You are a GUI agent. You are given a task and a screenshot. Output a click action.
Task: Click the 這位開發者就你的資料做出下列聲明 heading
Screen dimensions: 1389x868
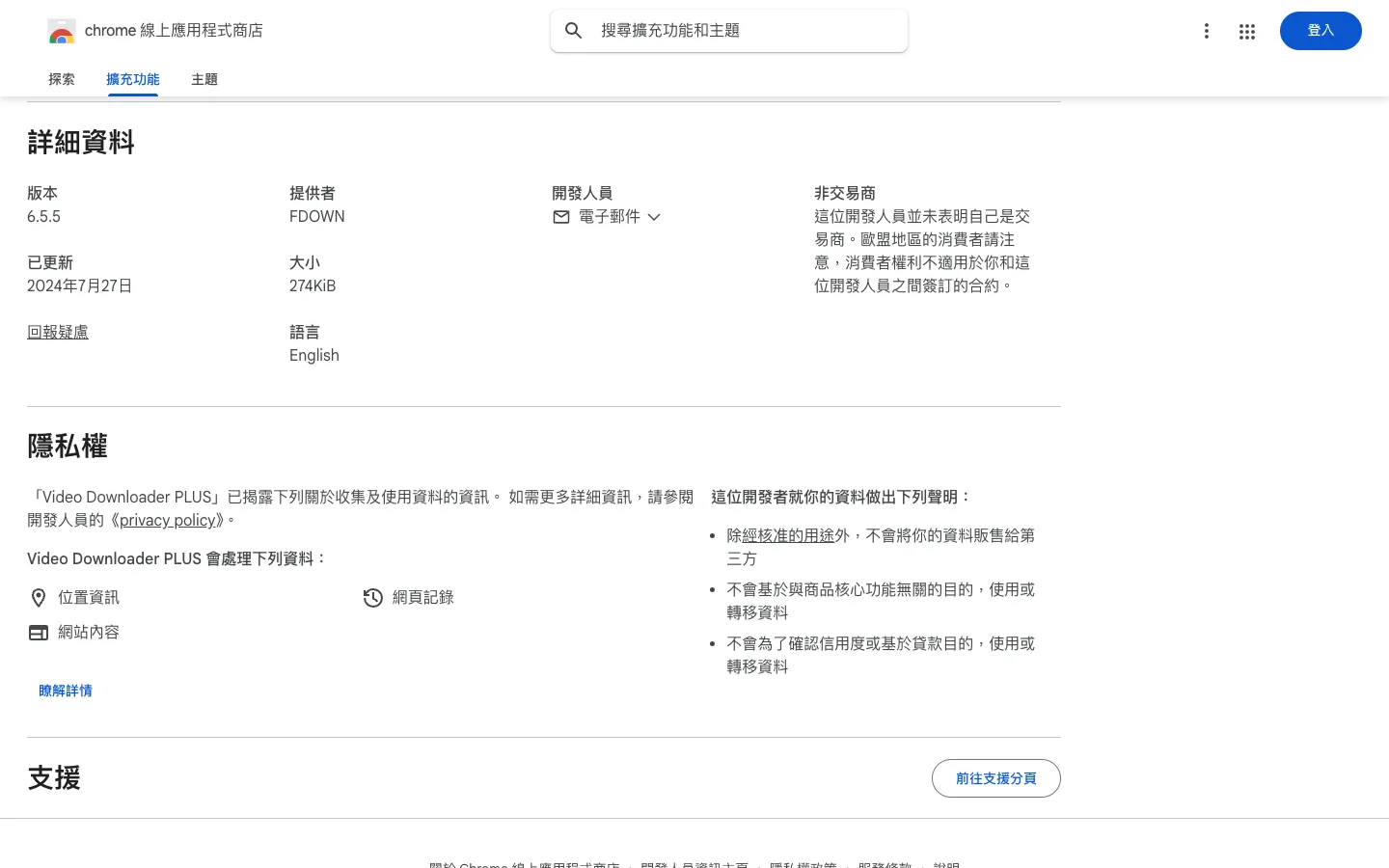[842, 498]
